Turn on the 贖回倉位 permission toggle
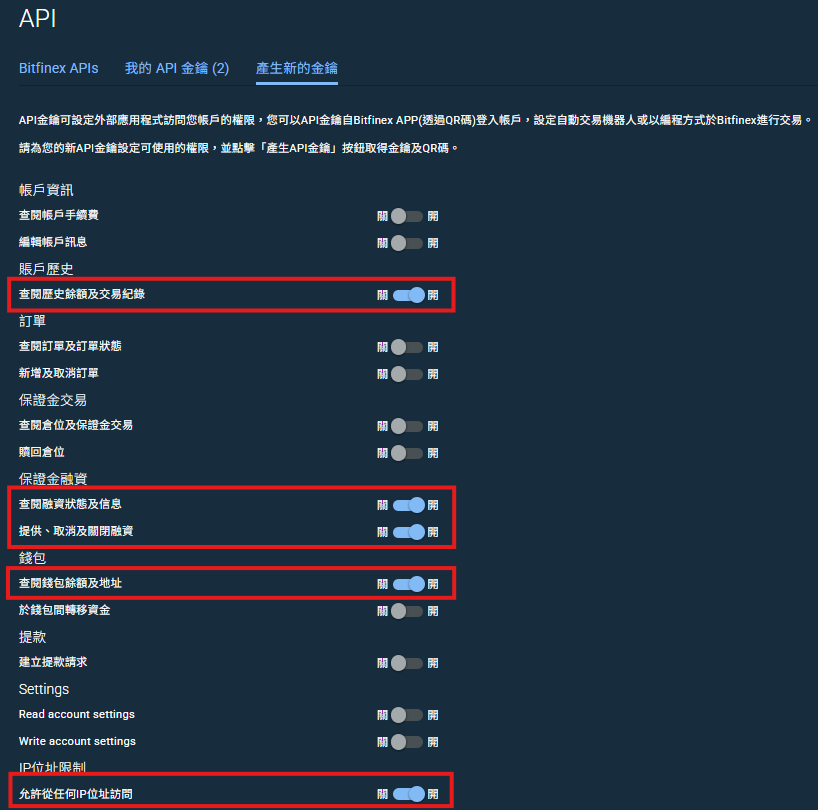Viewport: 818px width, 810px height. click(408, 452)
